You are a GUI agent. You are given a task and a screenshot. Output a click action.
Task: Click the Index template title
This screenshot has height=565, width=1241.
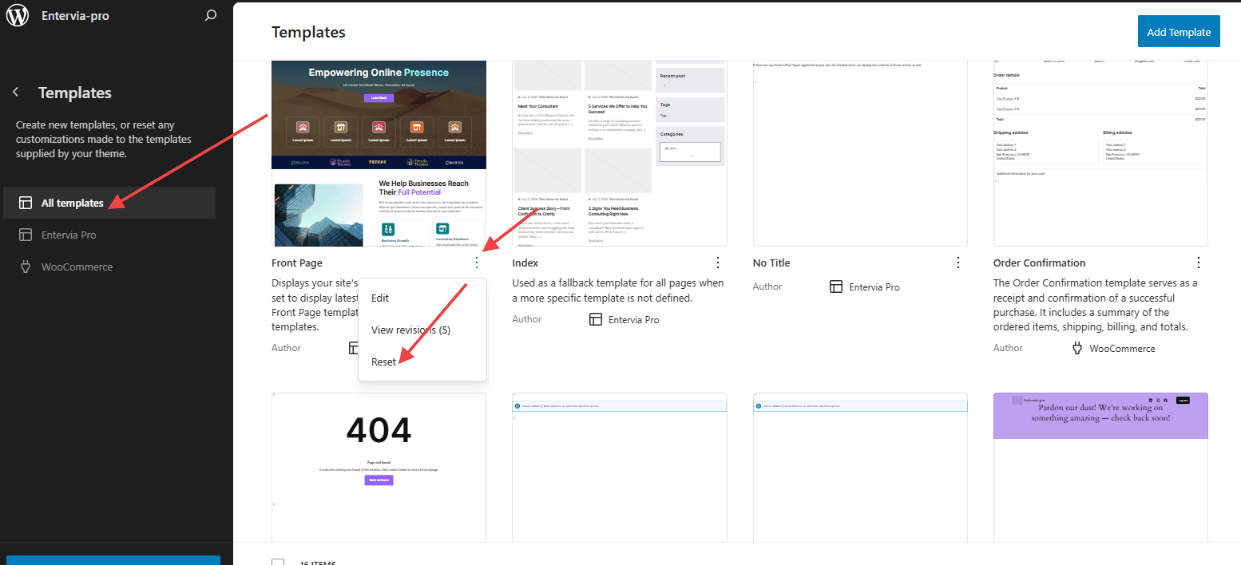(x=525, y=263)
